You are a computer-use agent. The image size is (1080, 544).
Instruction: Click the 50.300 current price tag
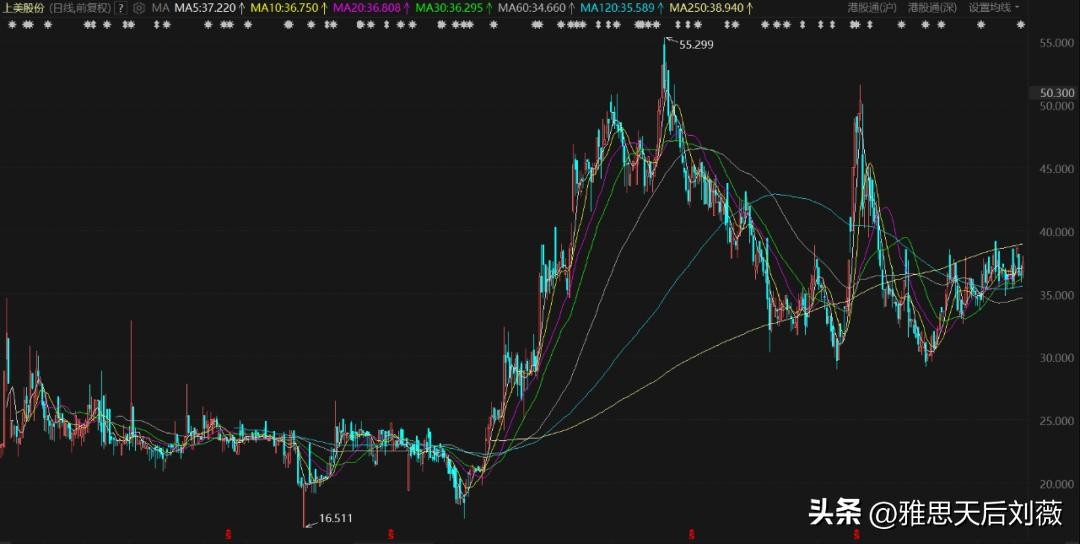coord(1057,93)
